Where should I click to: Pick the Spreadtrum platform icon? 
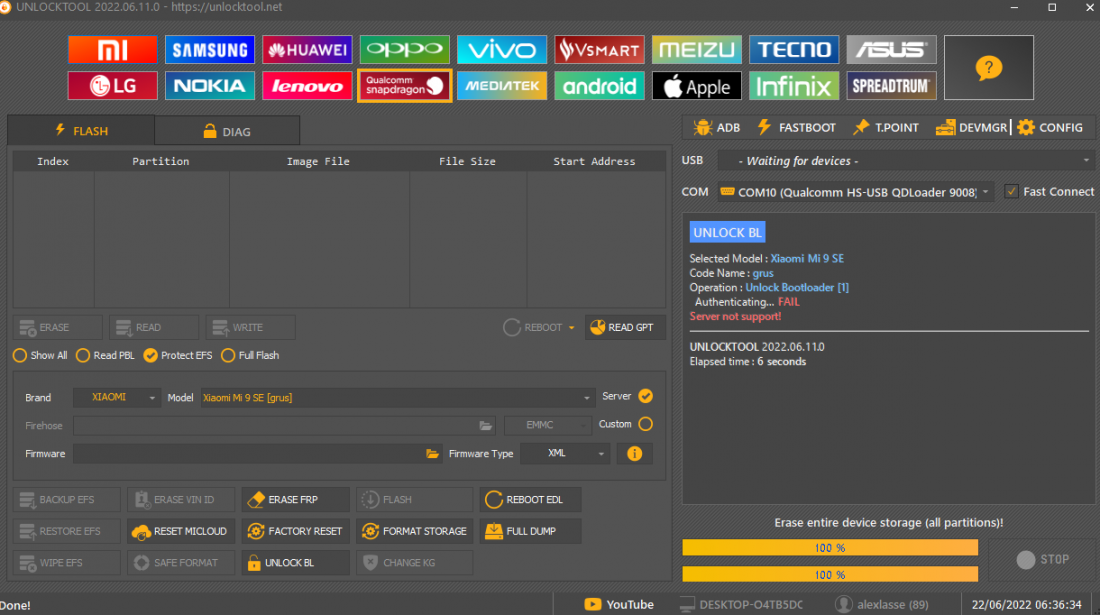click(892, 86)
